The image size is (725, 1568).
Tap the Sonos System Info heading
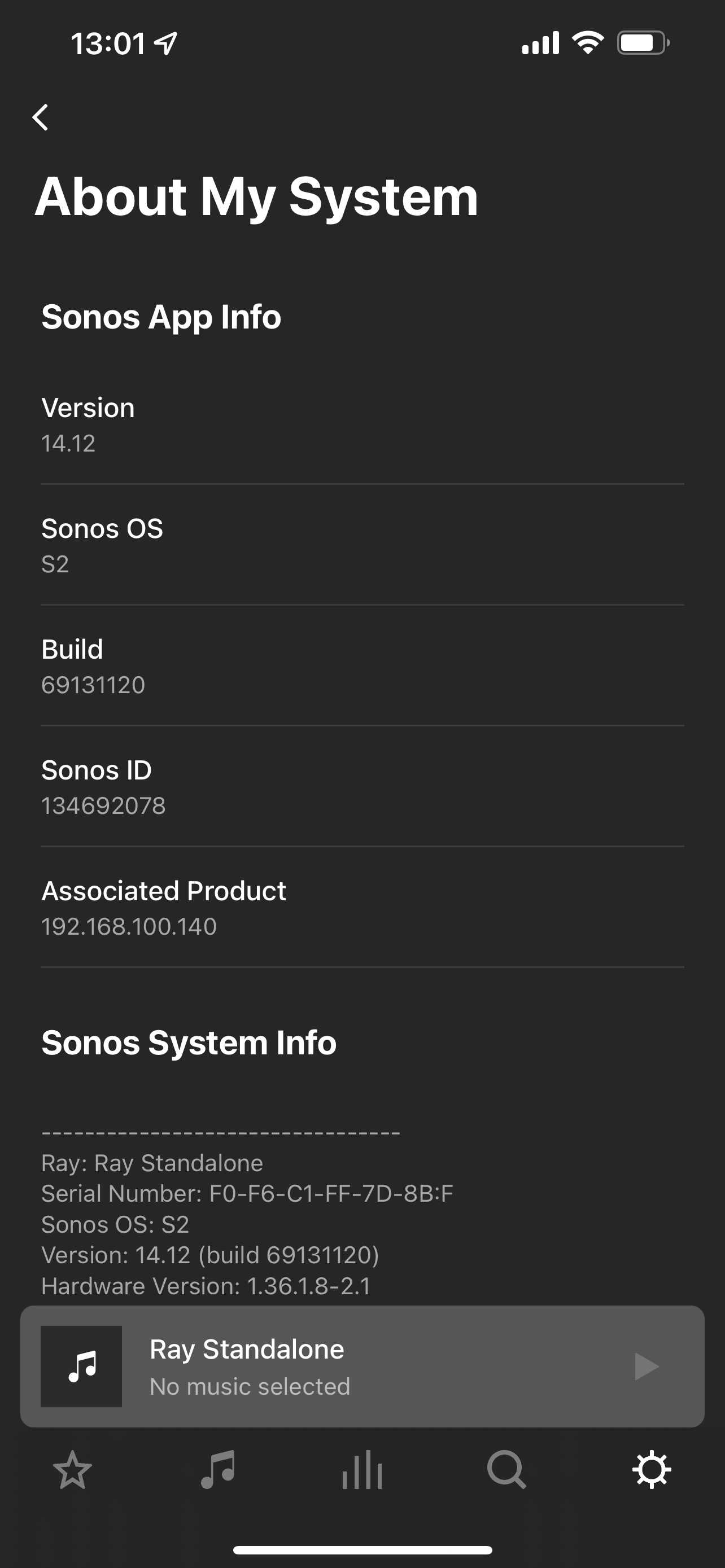[189, 1042]
